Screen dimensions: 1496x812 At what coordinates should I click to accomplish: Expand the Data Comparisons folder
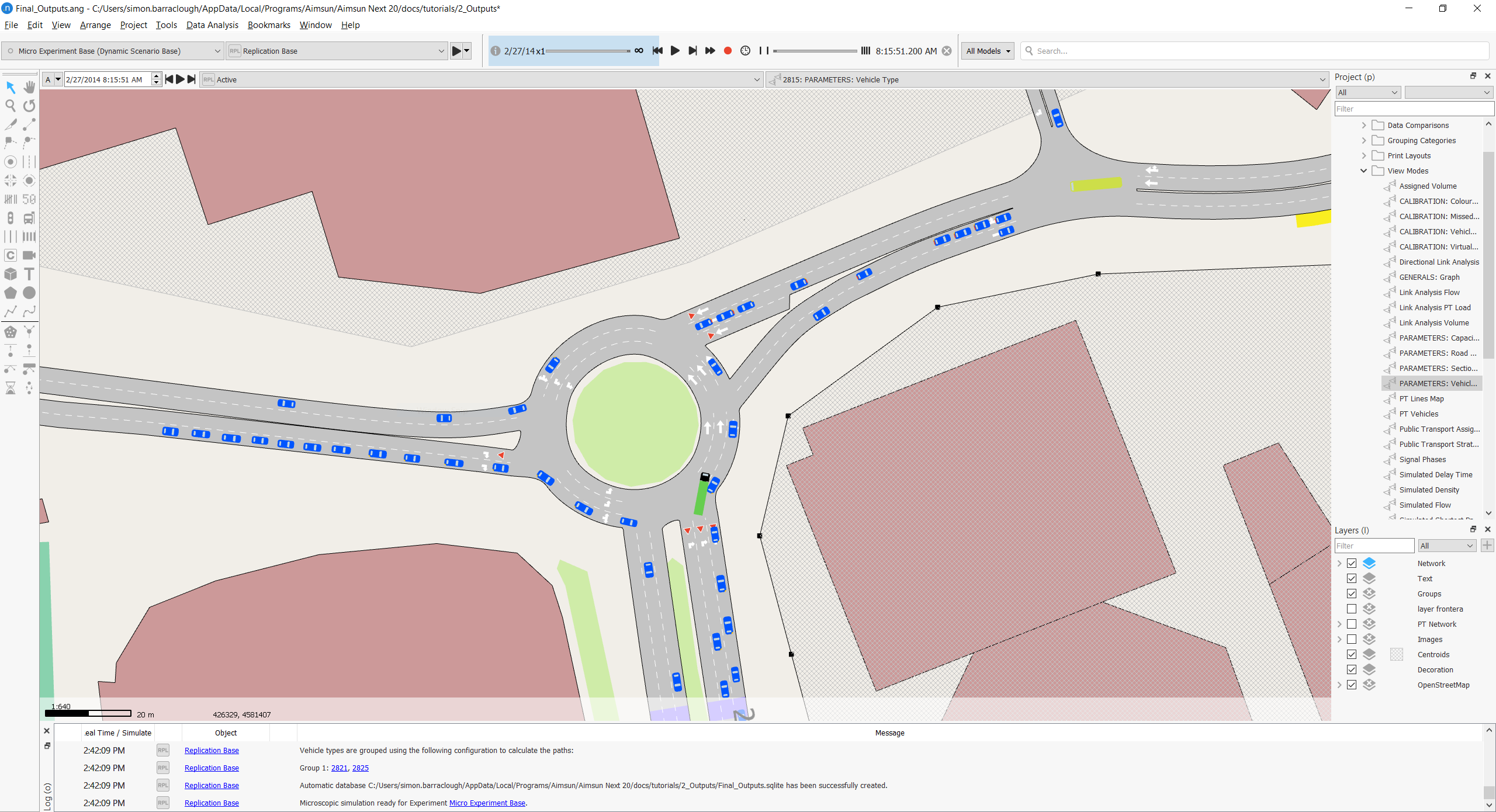point(1364,125)
